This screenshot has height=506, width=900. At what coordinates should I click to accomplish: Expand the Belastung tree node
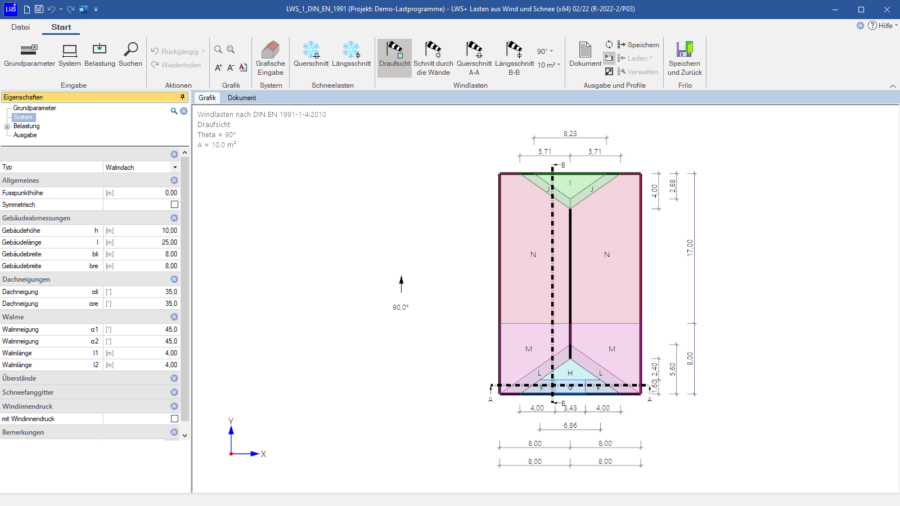tap(7, 126)
